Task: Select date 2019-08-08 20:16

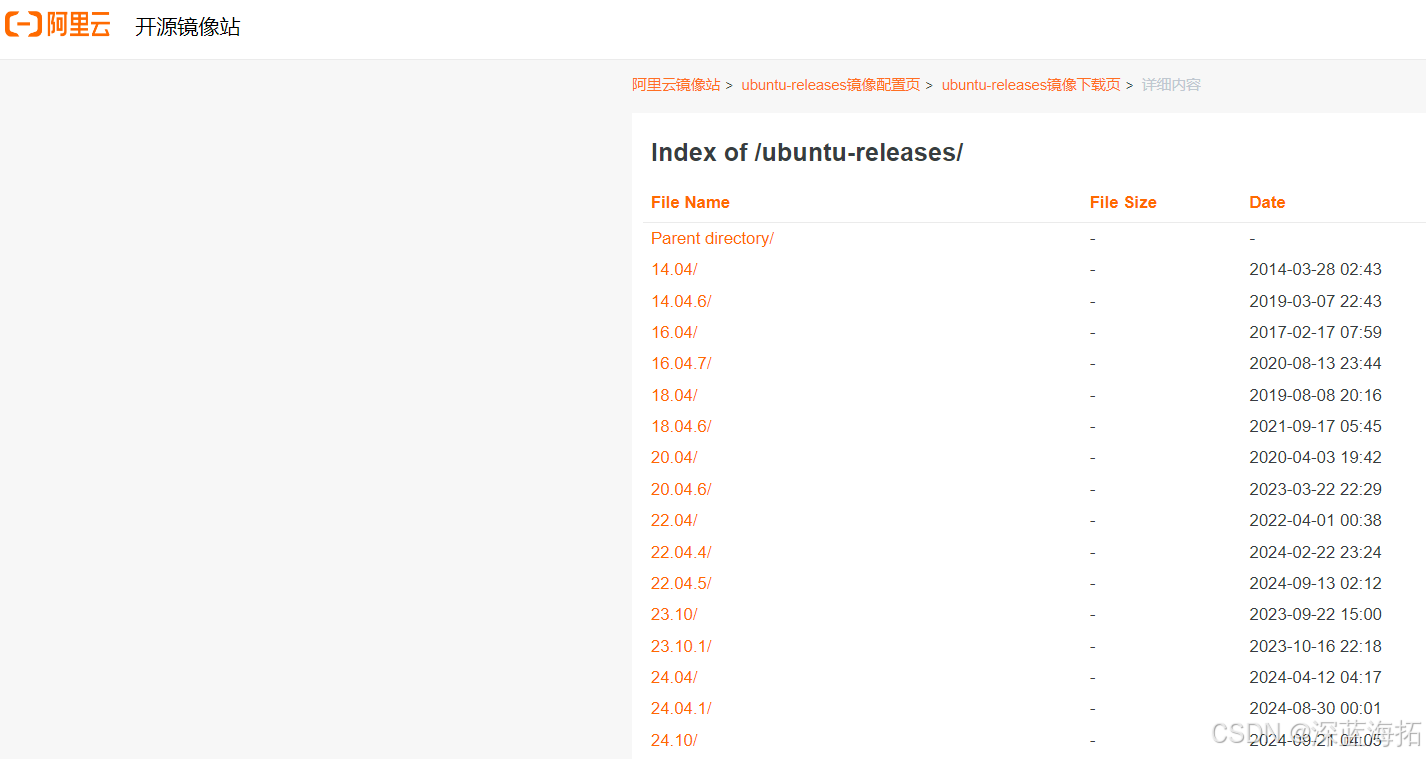Action: (x=1315, y=395)
